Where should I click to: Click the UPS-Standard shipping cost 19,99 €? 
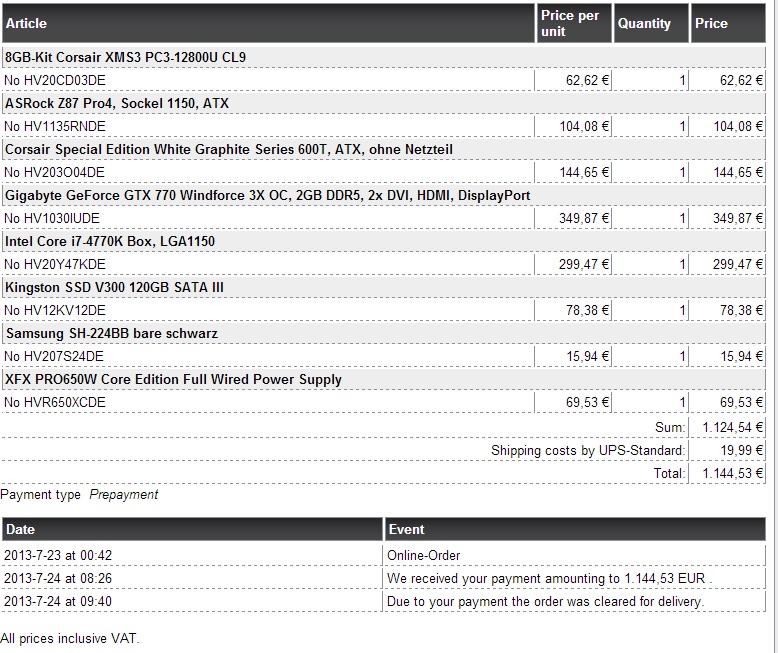click(x=741, y=451)
